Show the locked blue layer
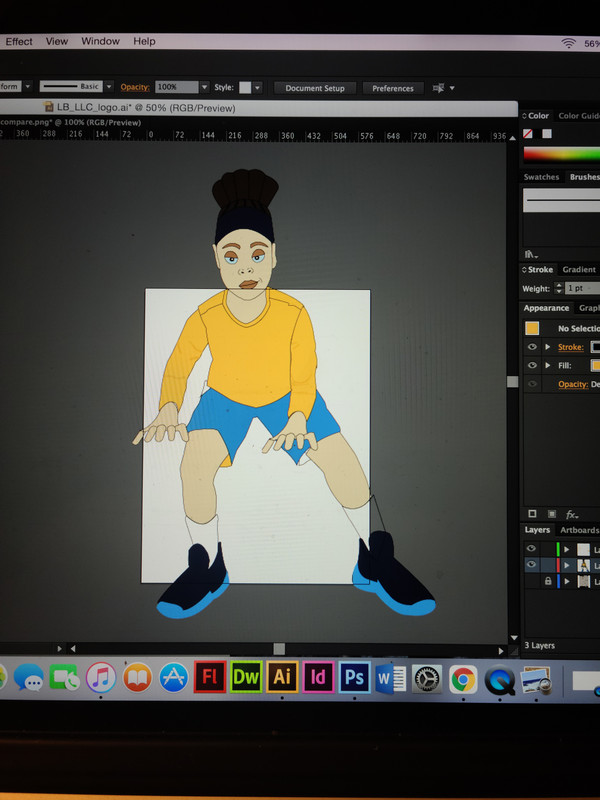The image size is (600, 800). click(x=531, y=581)
